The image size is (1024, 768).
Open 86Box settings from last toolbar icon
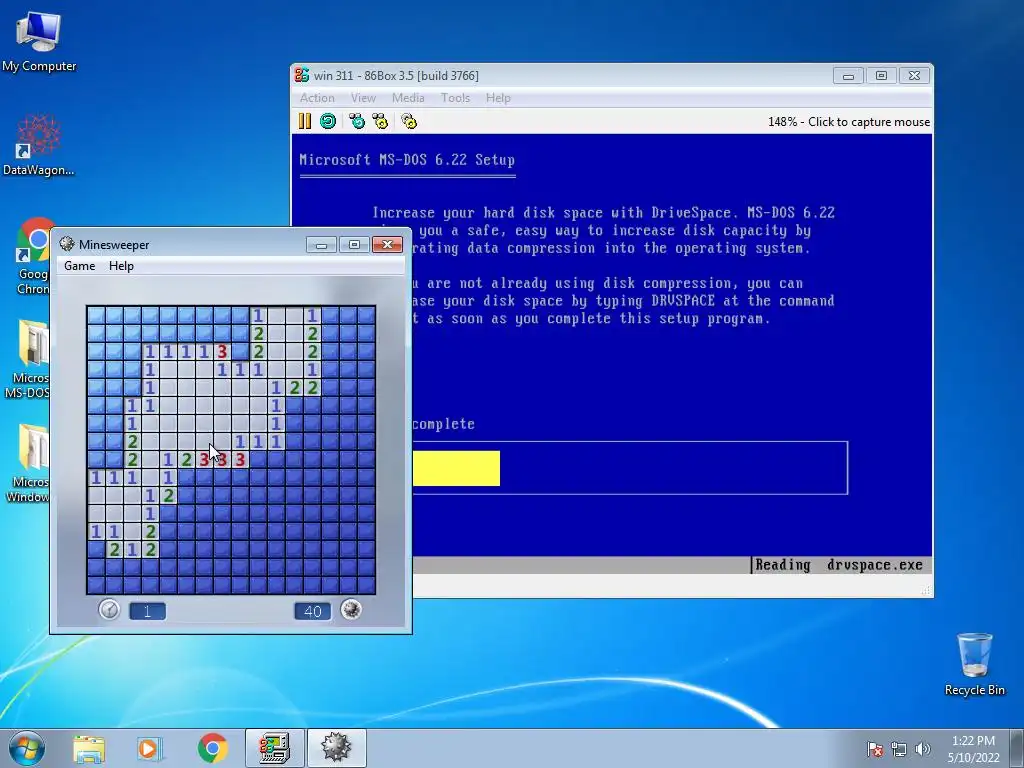point(409,121)
